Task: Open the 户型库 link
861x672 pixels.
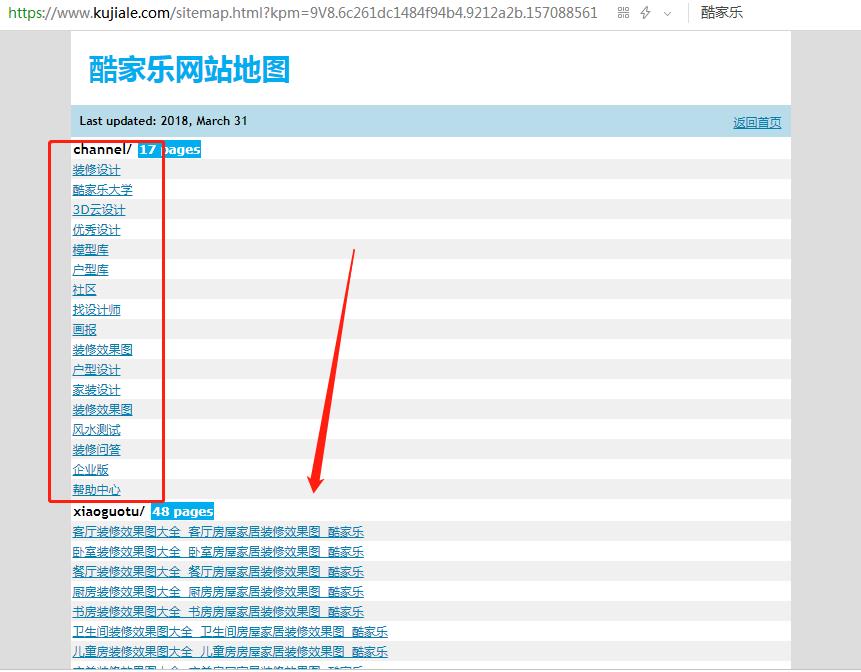Action: (91, 270)
